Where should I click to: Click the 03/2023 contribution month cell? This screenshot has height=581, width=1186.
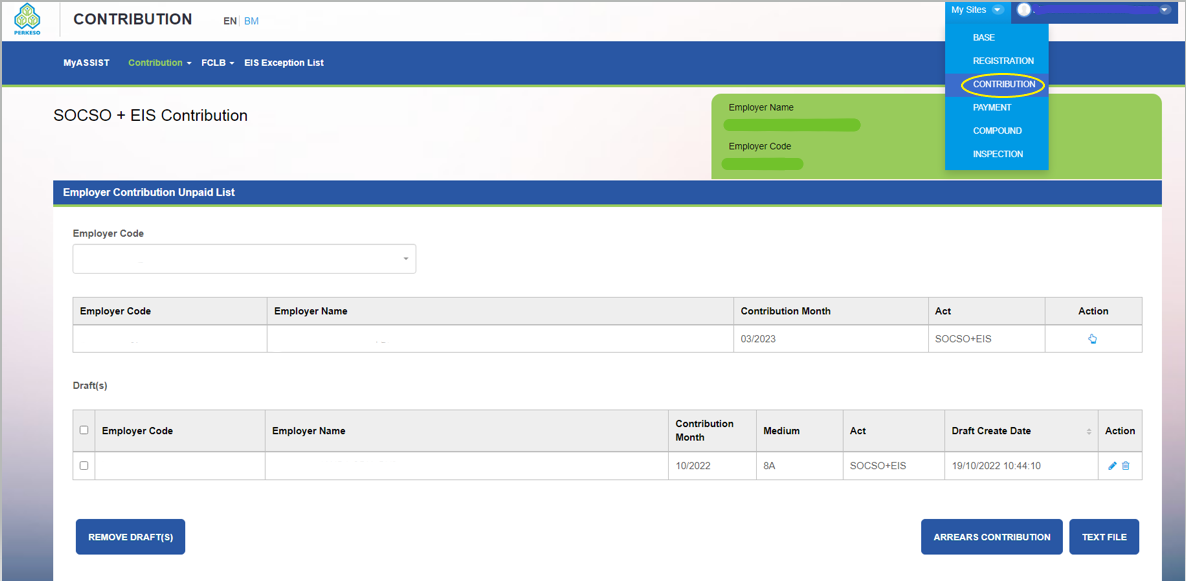coord(831,339)
